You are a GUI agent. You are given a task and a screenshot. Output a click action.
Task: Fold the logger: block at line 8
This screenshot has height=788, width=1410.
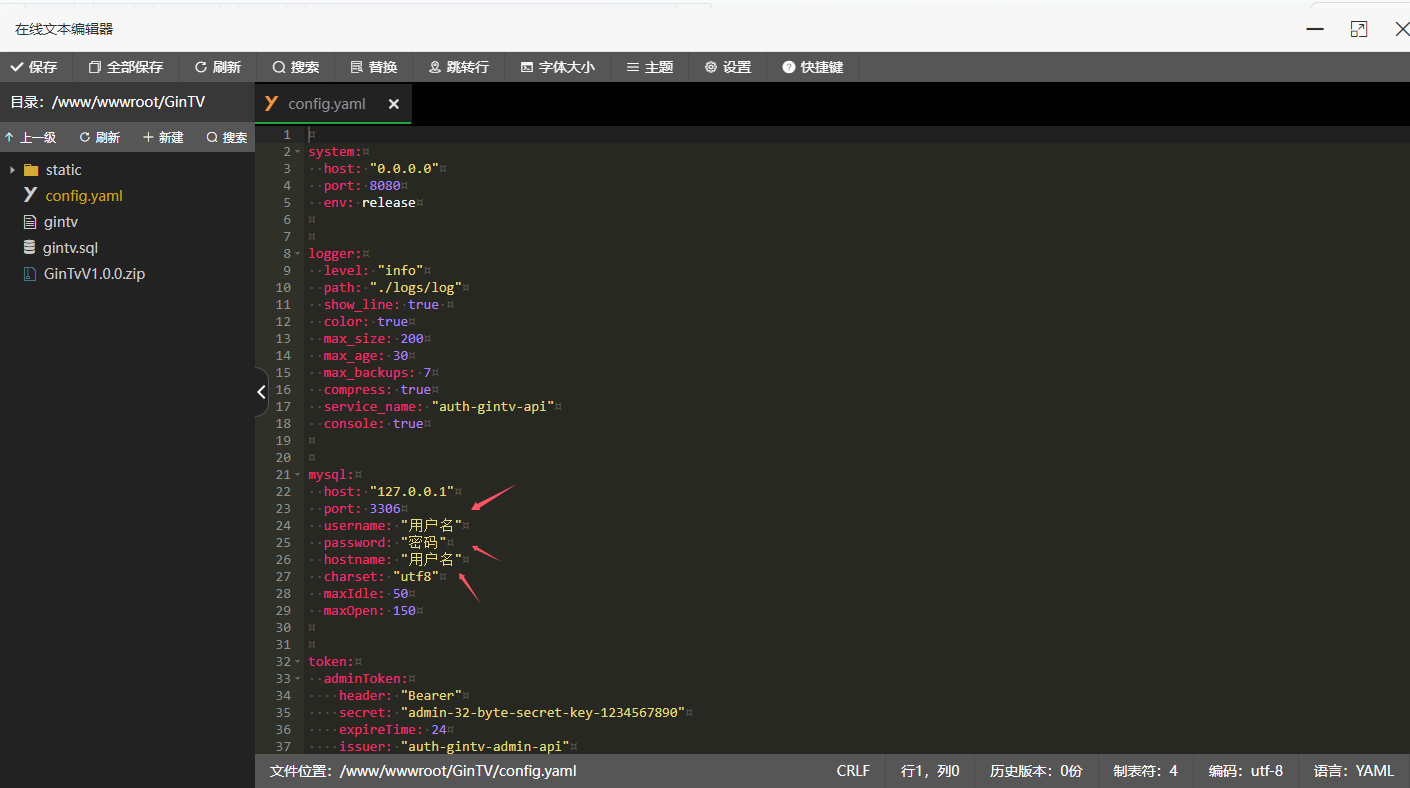[298, 254]
